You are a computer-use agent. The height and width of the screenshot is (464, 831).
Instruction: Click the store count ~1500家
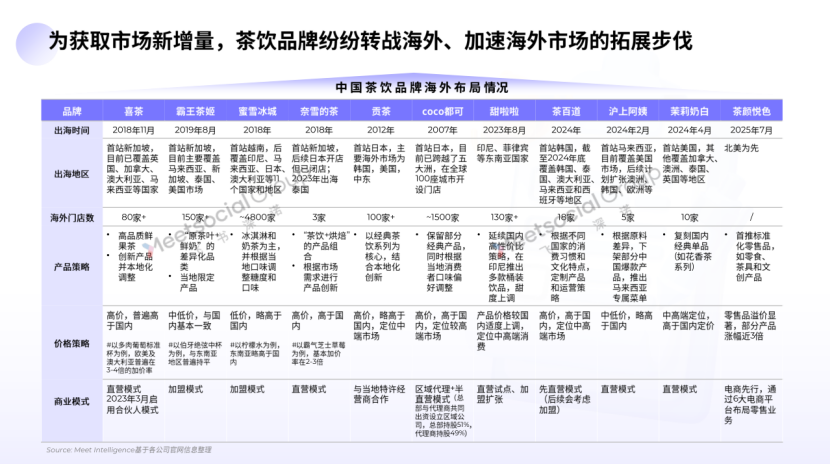pyautogui.click(x=443, y=218)
